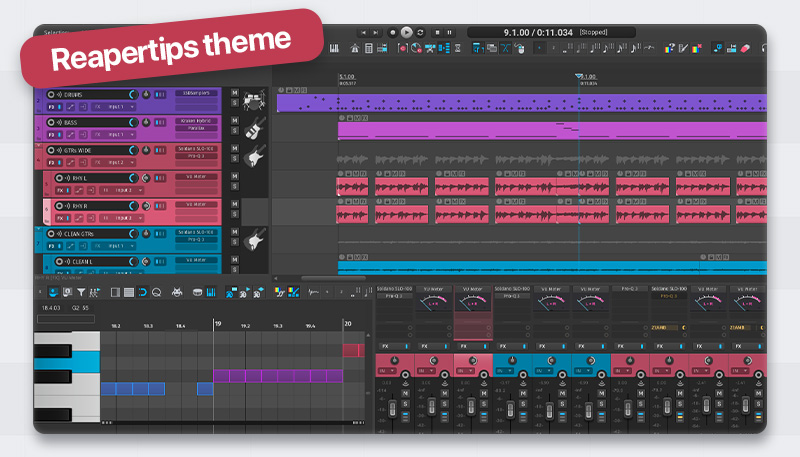Click the filter funnel icon in MIDI editor toolbar

tap(81, 292)
